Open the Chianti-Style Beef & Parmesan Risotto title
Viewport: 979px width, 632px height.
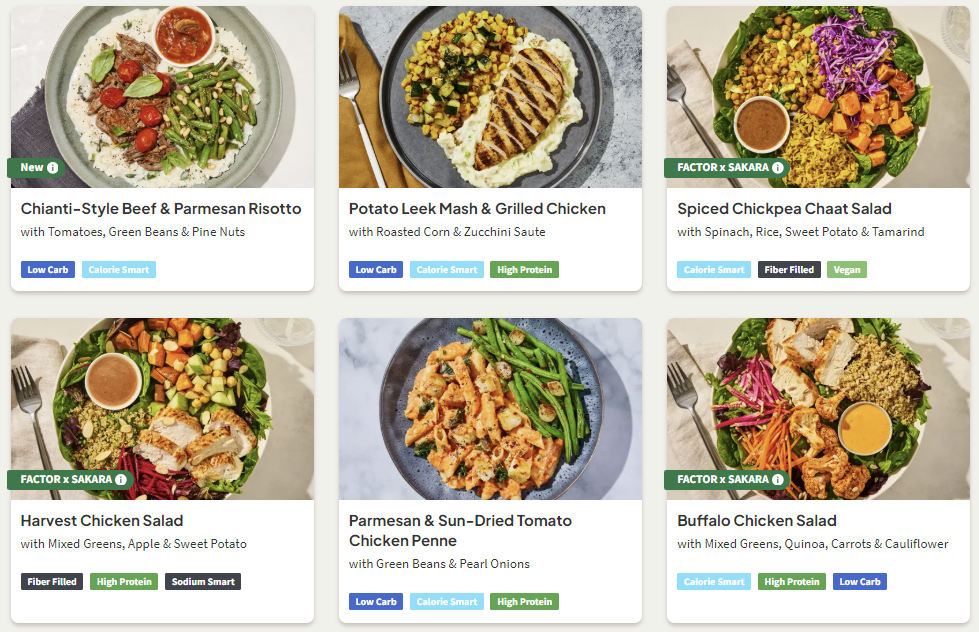point(161,209)
